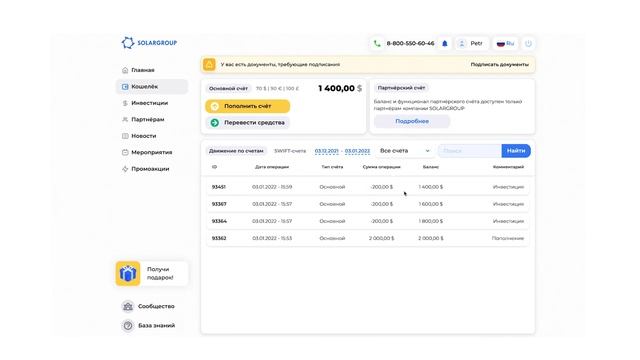Click the wallet icon next to Кошелёк

point(125,87)
